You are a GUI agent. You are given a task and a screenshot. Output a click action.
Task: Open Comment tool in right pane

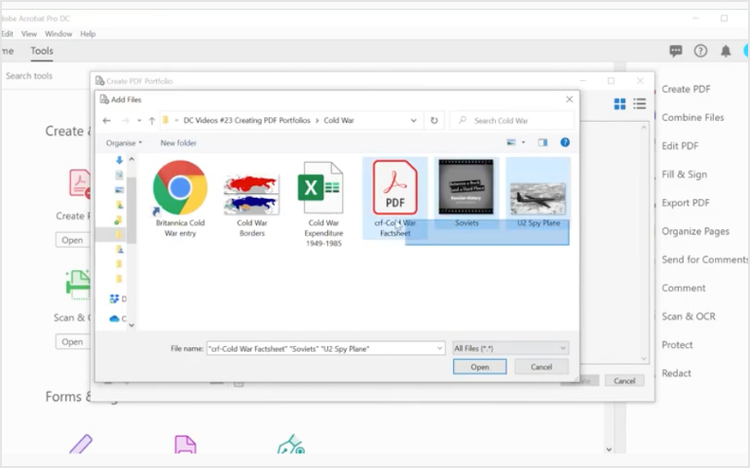(x=684, y=288)
